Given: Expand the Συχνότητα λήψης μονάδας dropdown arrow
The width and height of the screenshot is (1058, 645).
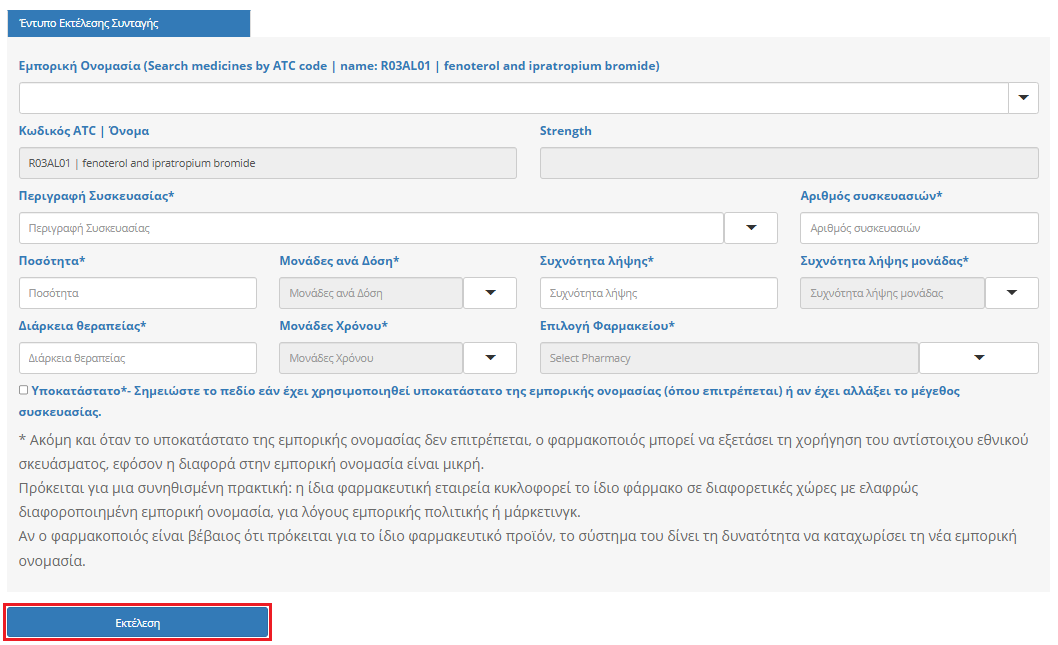Looking at the screenshot, I should coord(1012,293).
